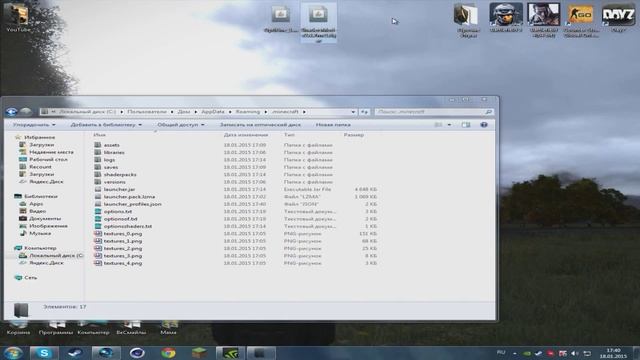The image size is (640, 360).
Task: Select the shaderpacks folder
Action: tap(120, 175)
